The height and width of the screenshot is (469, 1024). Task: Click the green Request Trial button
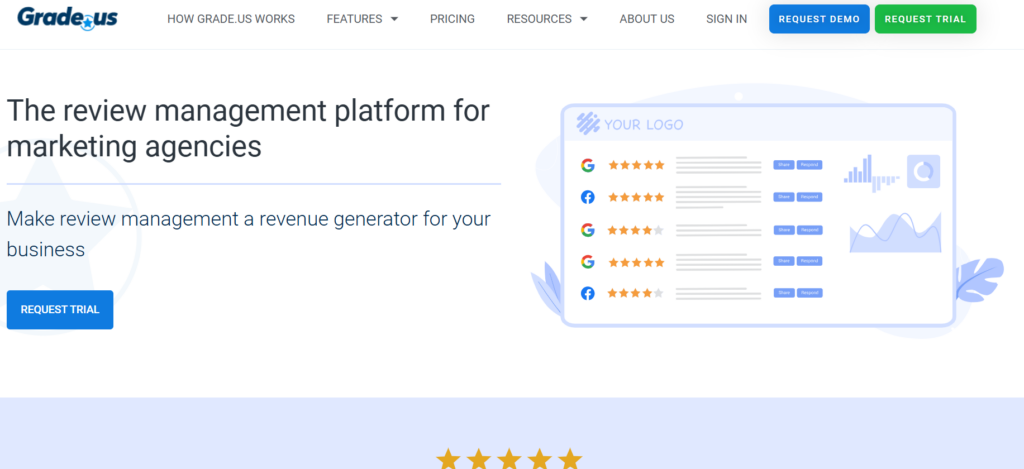[x=925, y=19]
